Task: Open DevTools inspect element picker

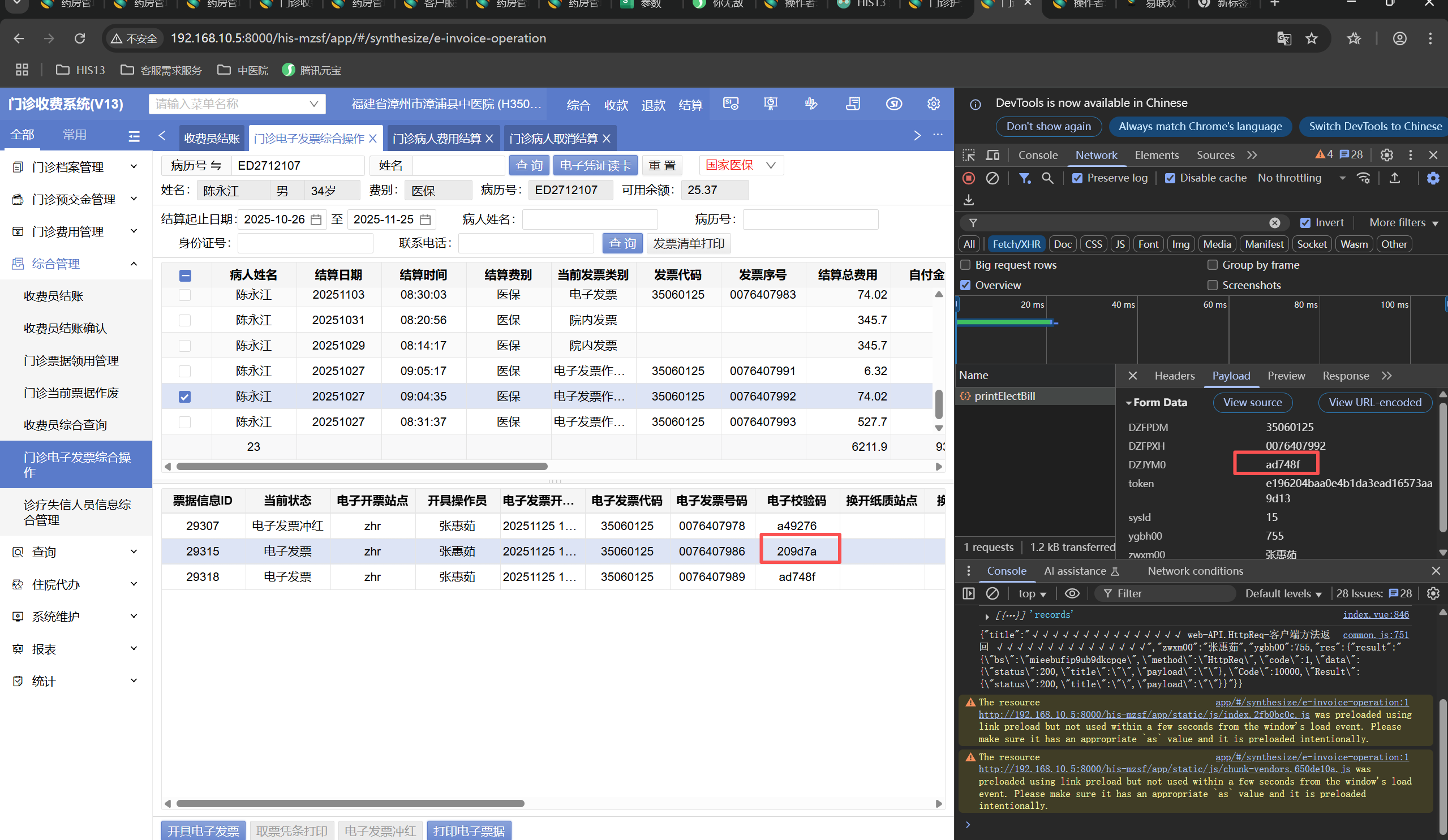Action: [x=969, y=155]
